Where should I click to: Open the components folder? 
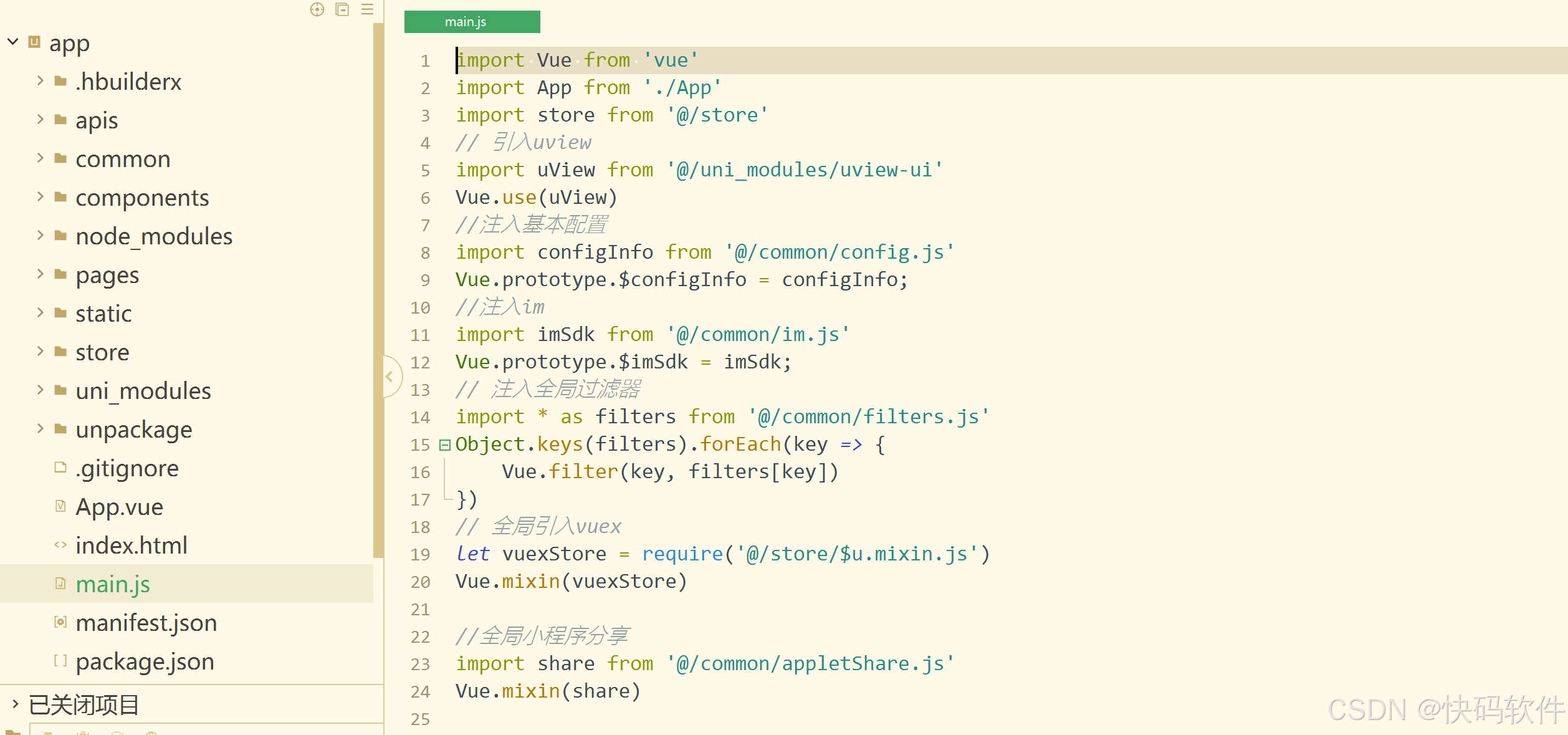point(142,198)
